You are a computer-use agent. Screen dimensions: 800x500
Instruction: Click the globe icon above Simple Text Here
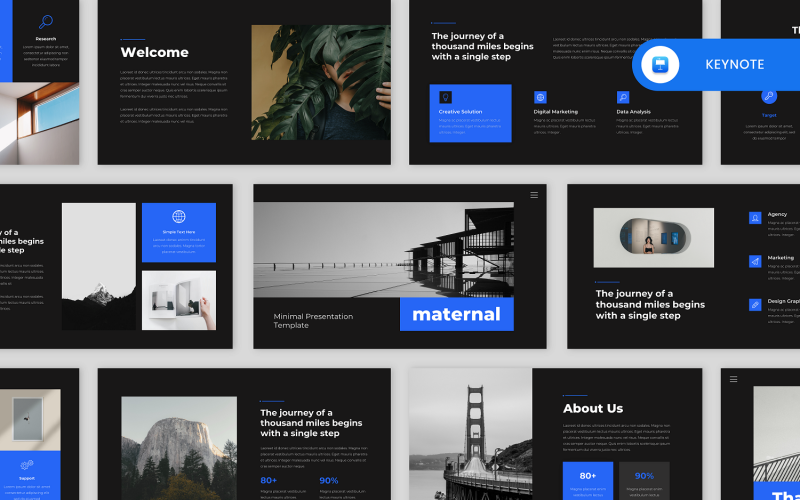click(179, 216)
